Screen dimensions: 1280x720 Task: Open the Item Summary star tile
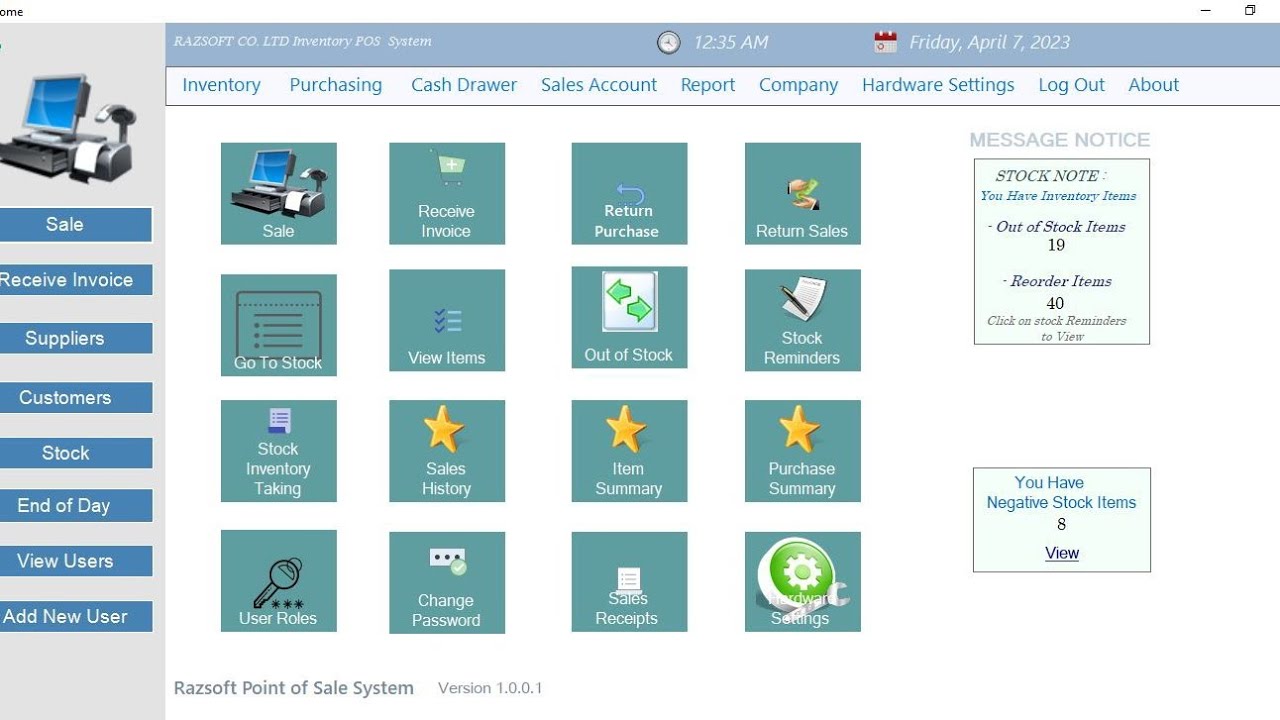coord(629,451)
